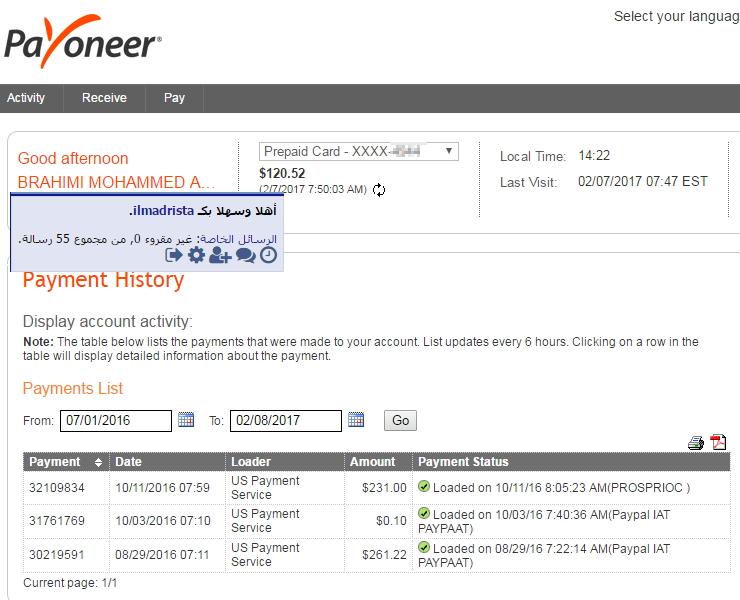The image size is (740, 600).
Task: Click the logout arrow icon in overlay
Action: [x=174, y=255]
